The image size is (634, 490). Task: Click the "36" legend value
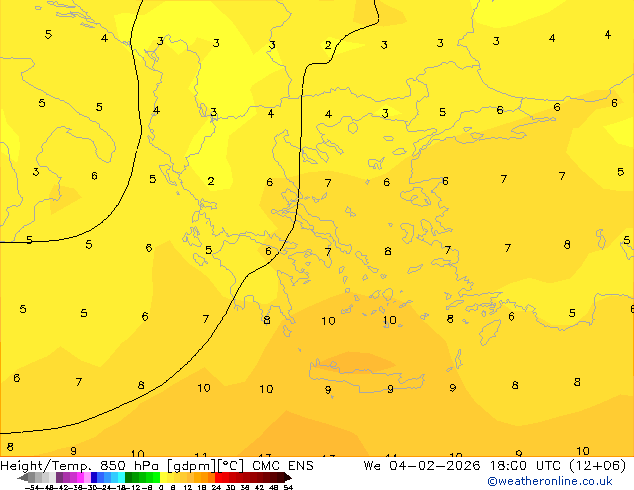[x=245, y=487]
